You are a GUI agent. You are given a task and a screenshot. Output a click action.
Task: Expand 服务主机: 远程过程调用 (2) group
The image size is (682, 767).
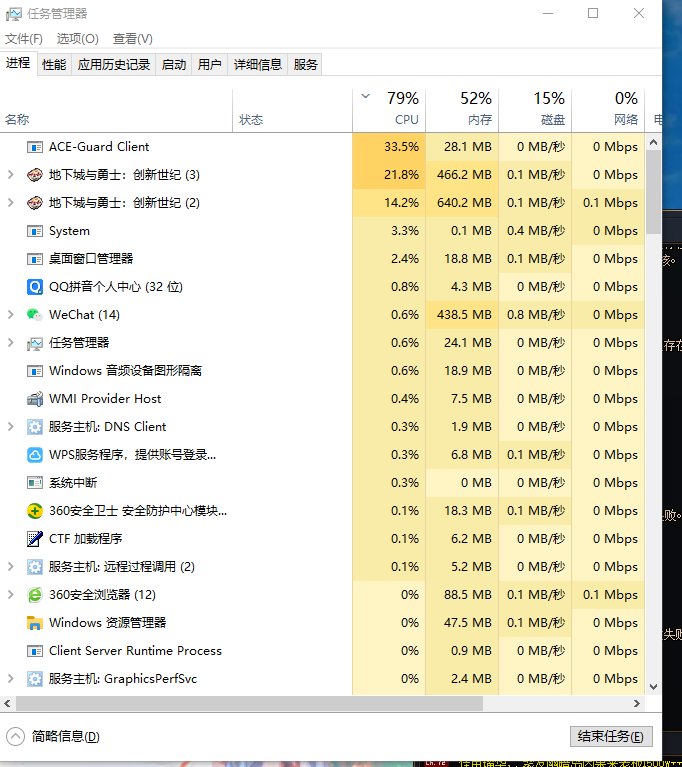pyautogui.click(x=11, y=567)
